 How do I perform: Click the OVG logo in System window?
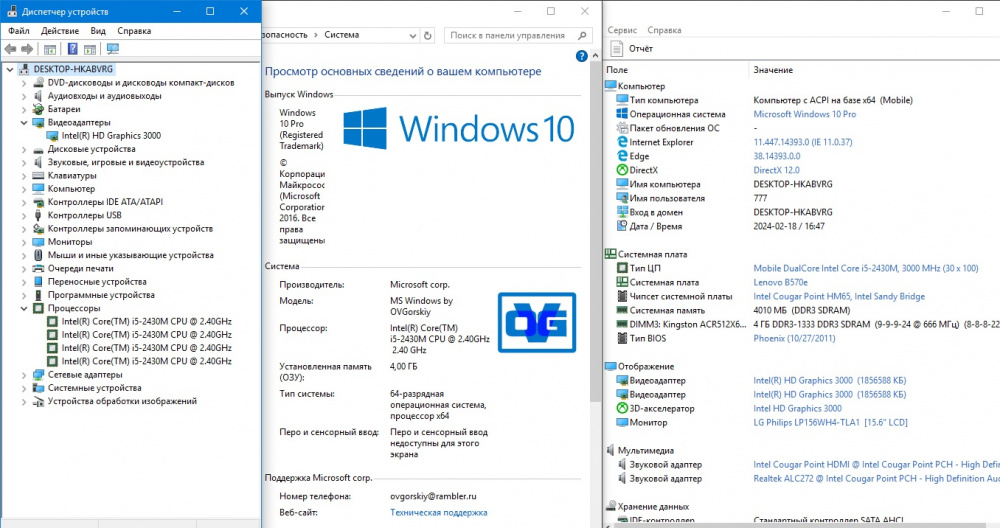(x=537, y=323)
